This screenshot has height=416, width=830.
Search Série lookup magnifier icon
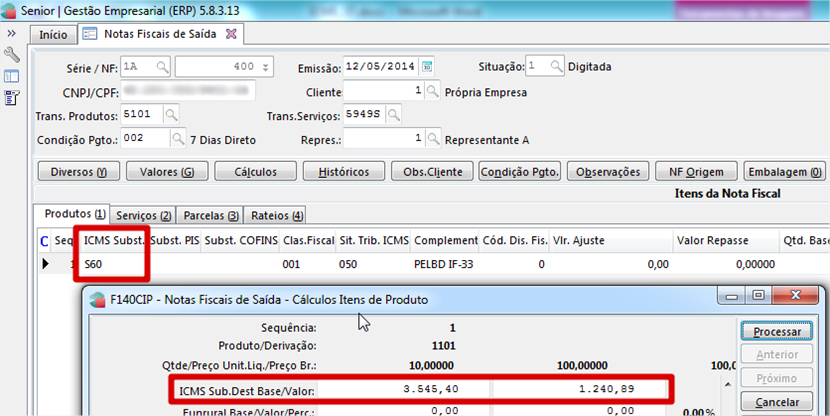point(162,67)
